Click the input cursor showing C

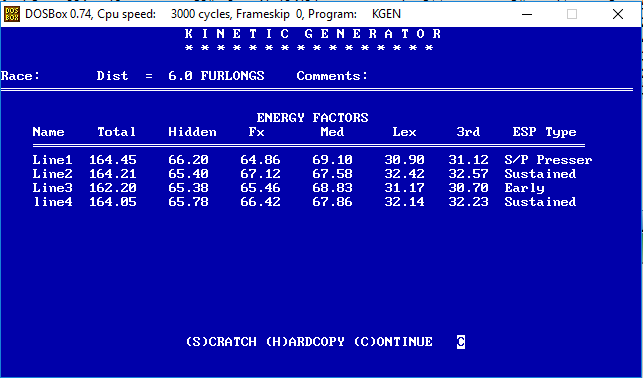click(x=461, y=342)
